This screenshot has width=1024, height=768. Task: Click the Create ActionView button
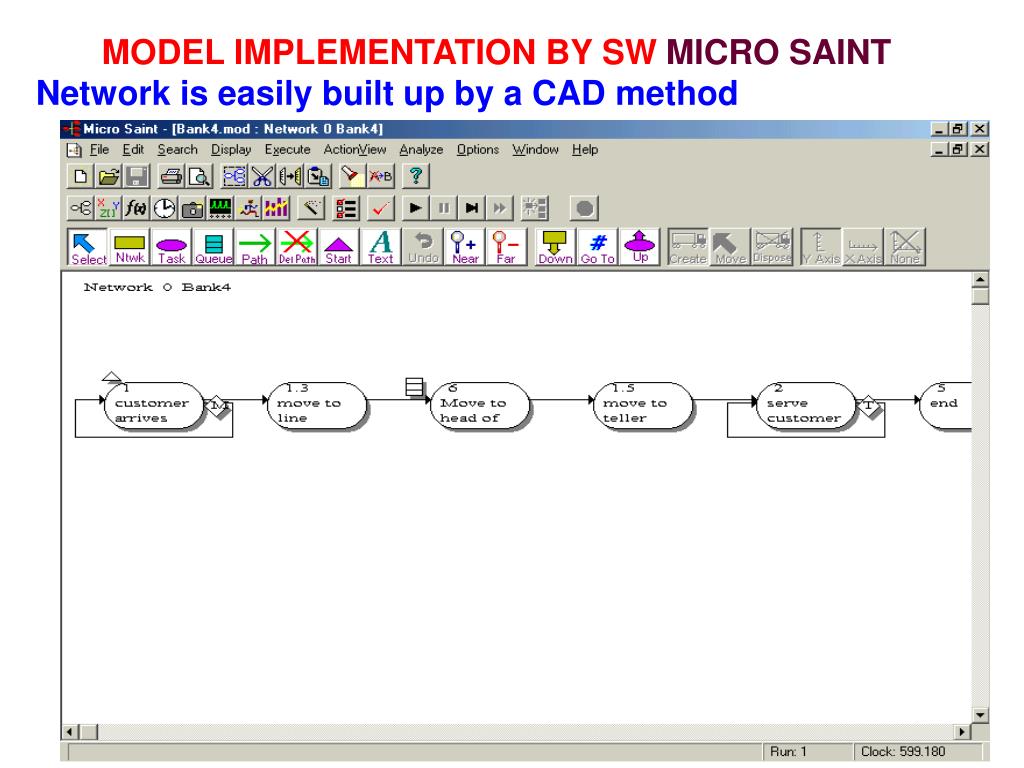(688, 247)
